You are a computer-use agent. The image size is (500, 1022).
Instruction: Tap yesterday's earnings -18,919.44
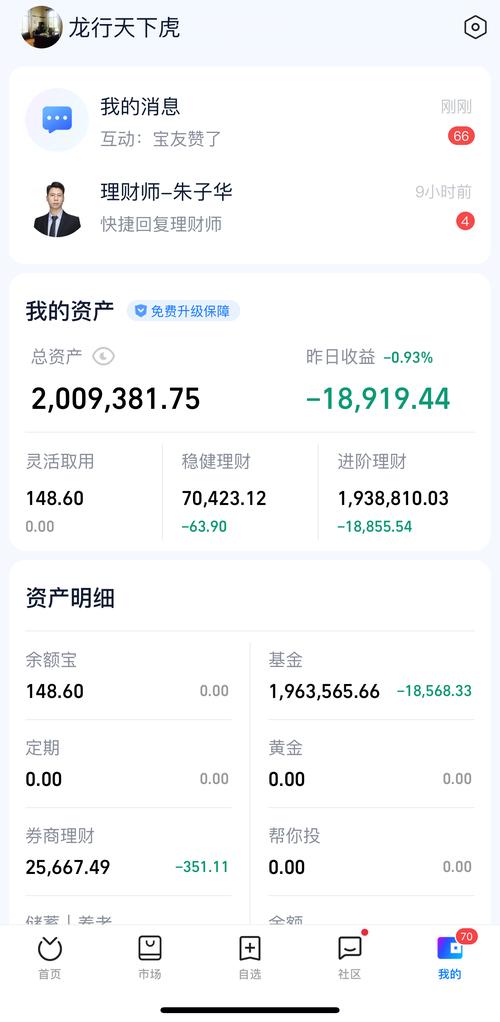click(378, 399)
